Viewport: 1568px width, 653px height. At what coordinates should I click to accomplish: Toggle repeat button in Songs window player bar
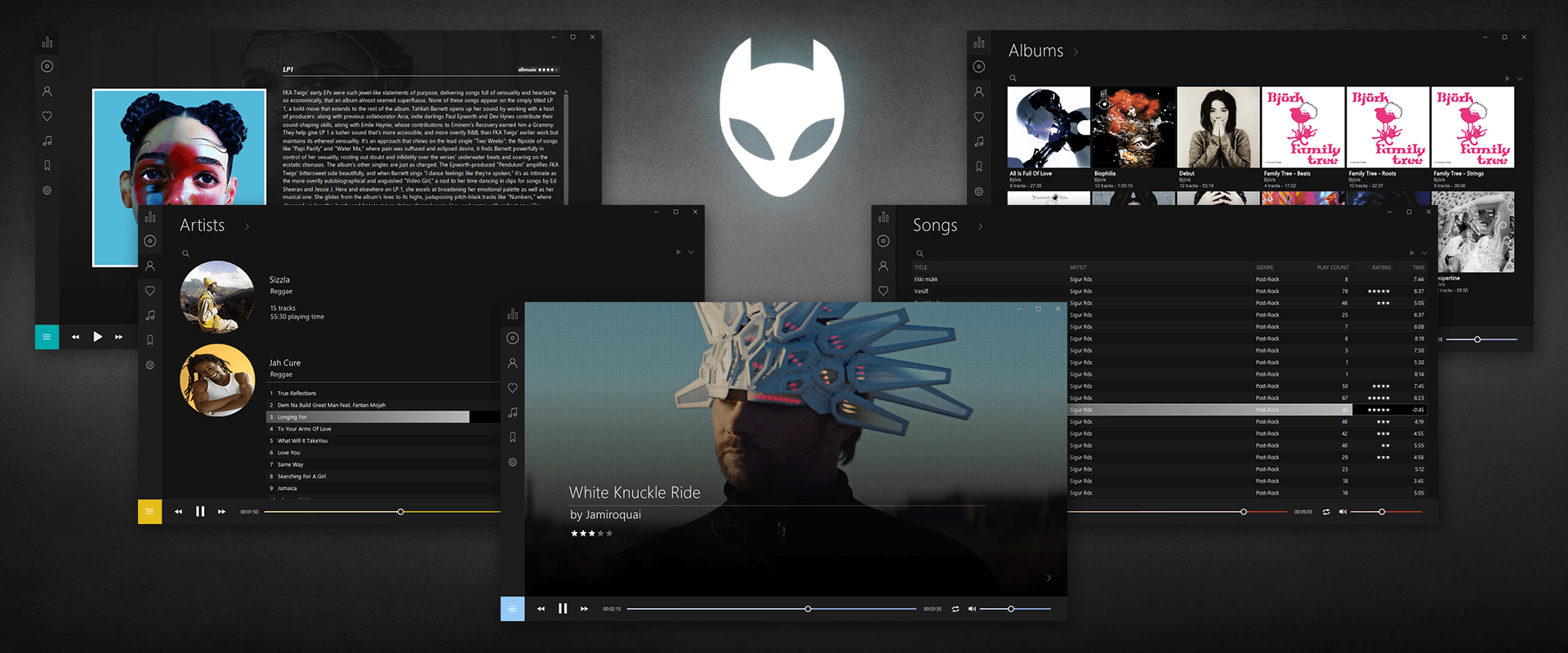1326,512
